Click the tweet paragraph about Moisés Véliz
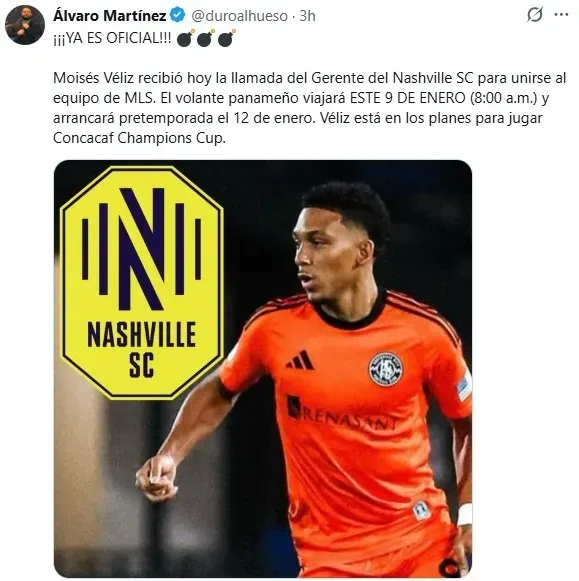579x581 pixels. click(x=310, y=108)
